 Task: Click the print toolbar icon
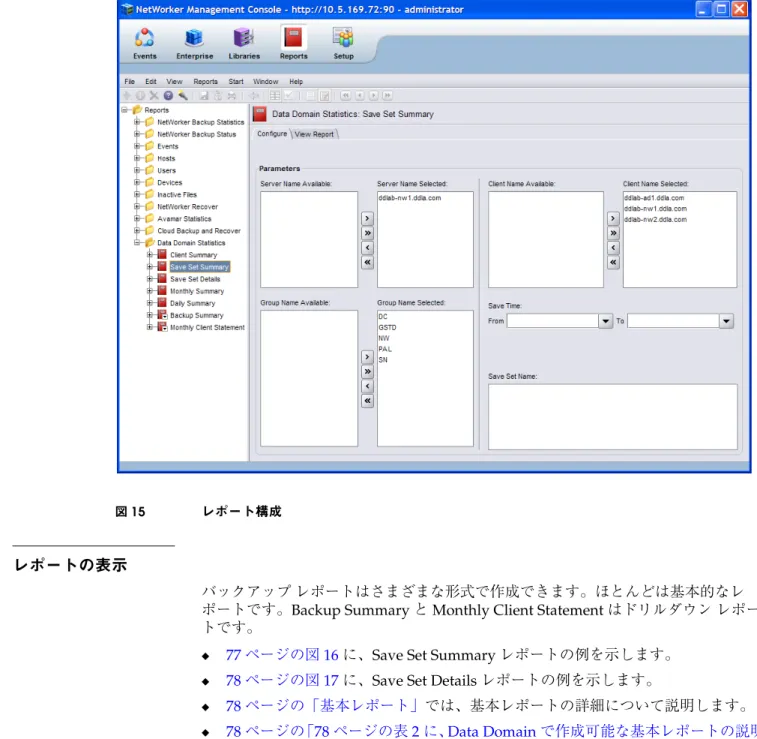[232, 96]
